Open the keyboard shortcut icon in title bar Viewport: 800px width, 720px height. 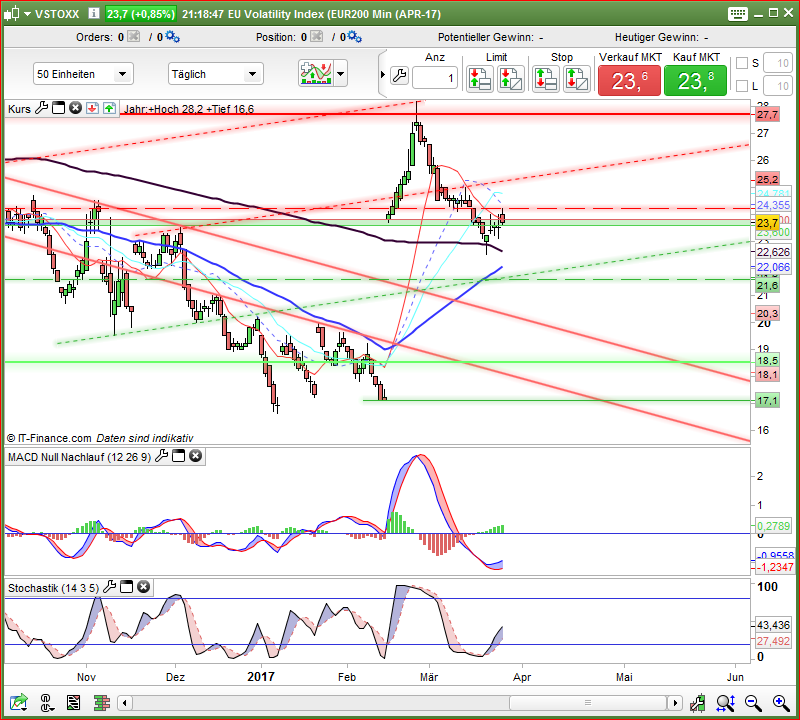pos(738,14)
